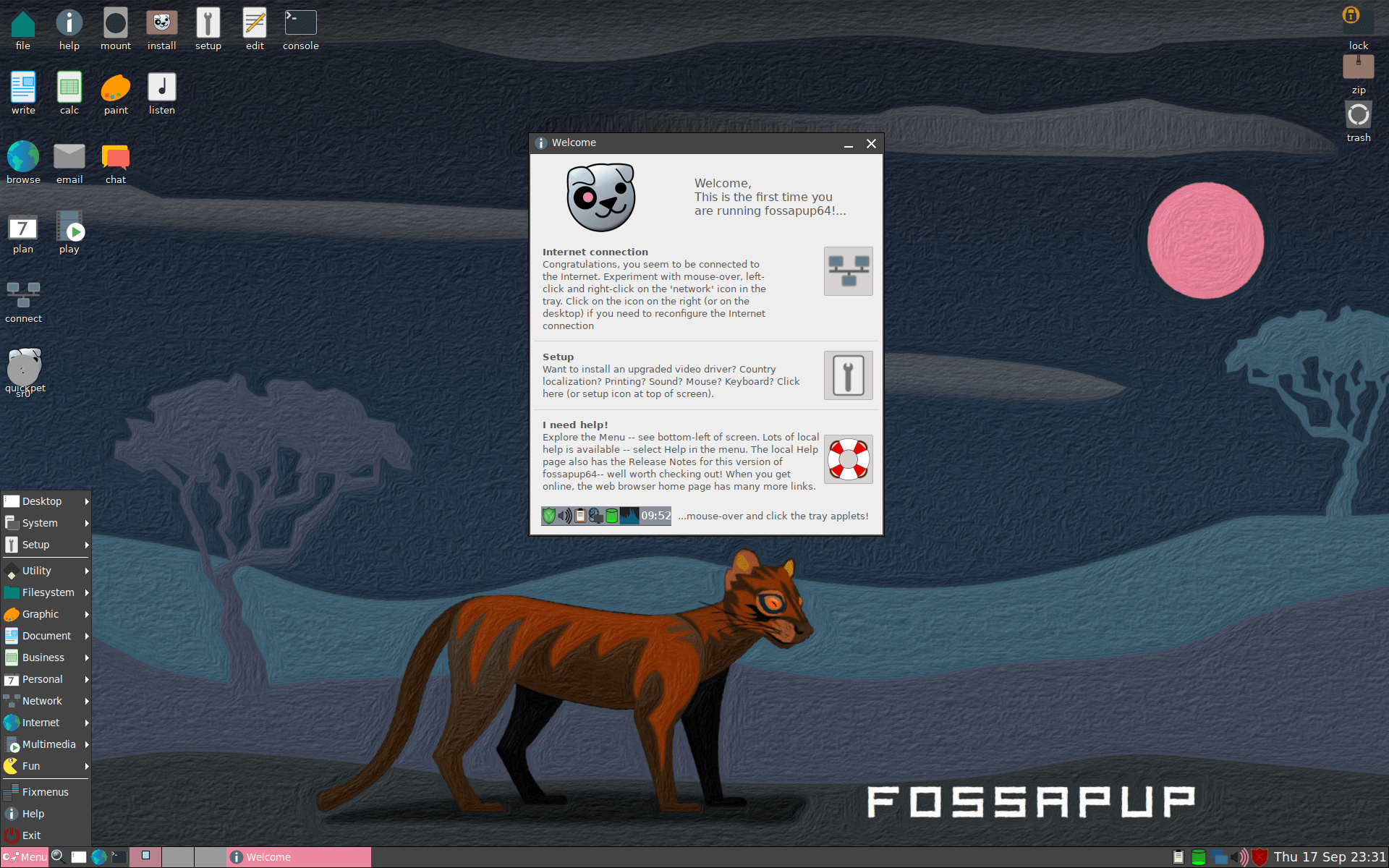The width and height of the screenshot is (1389, 868).
Task: Click the network reconfigure icon in Welcome dialog
Action: pos(848,271)
